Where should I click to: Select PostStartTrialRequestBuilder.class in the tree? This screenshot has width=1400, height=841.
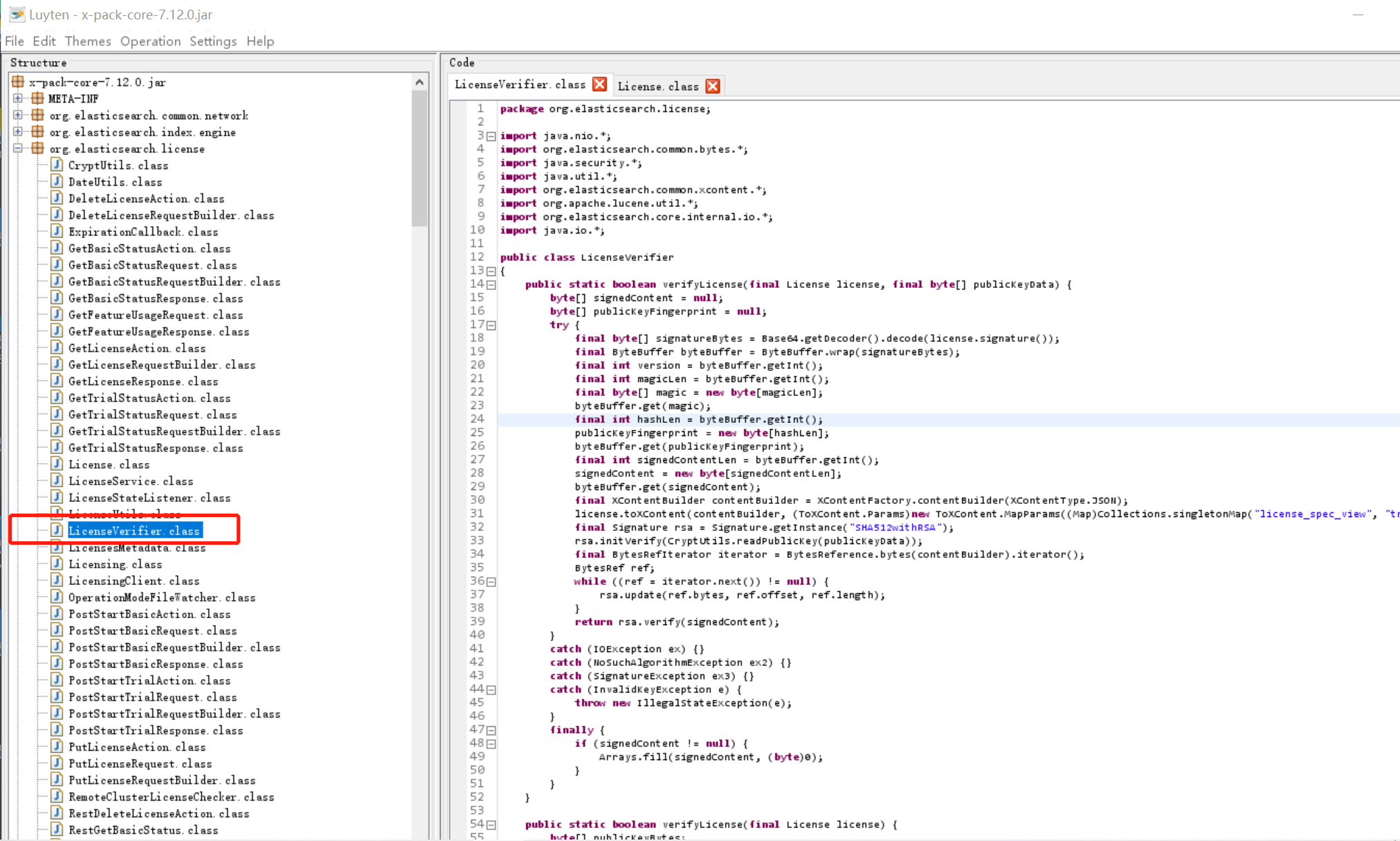pos(174,713)
